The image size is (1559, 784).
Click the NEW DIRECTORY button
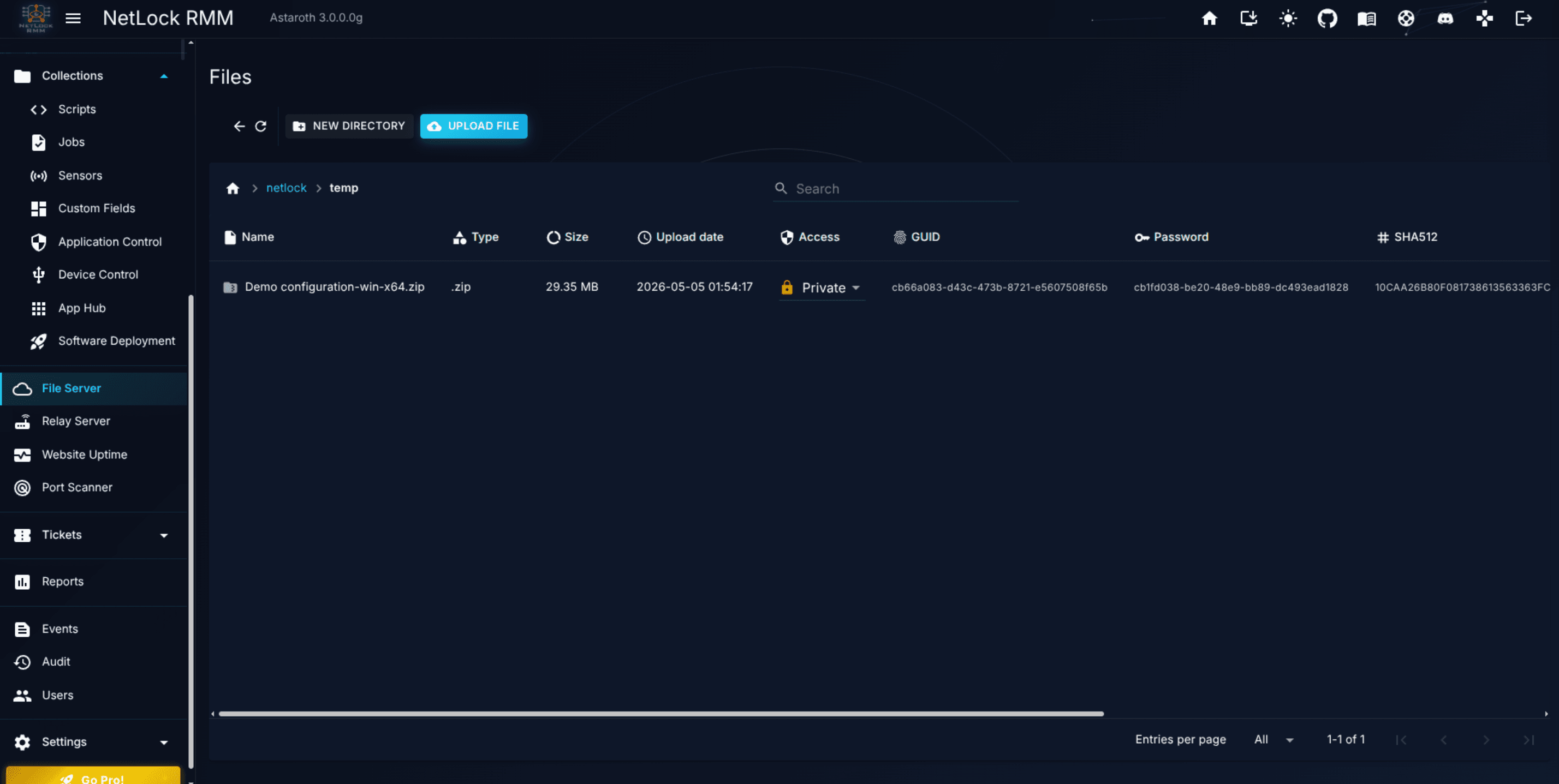pos(349,126)
